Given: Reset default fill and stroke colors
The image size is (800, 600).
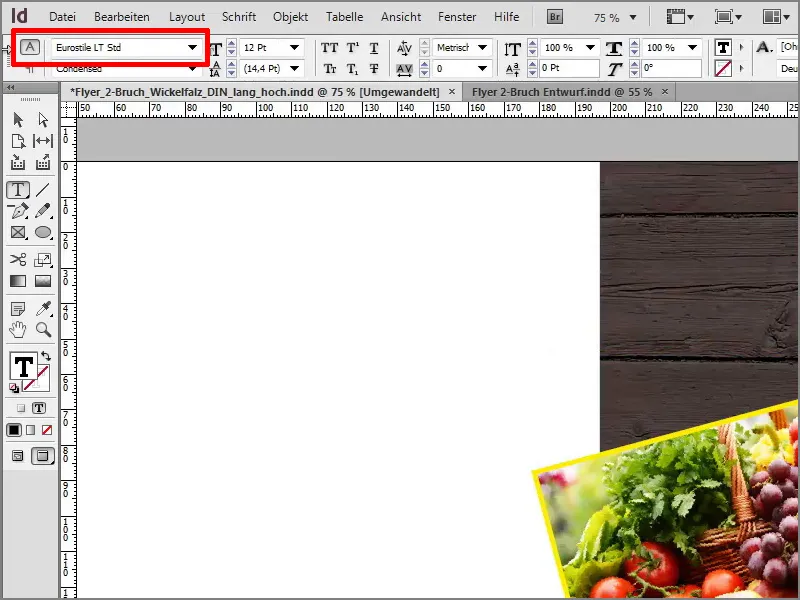Looking at the screenshot, I should point(14,388).
